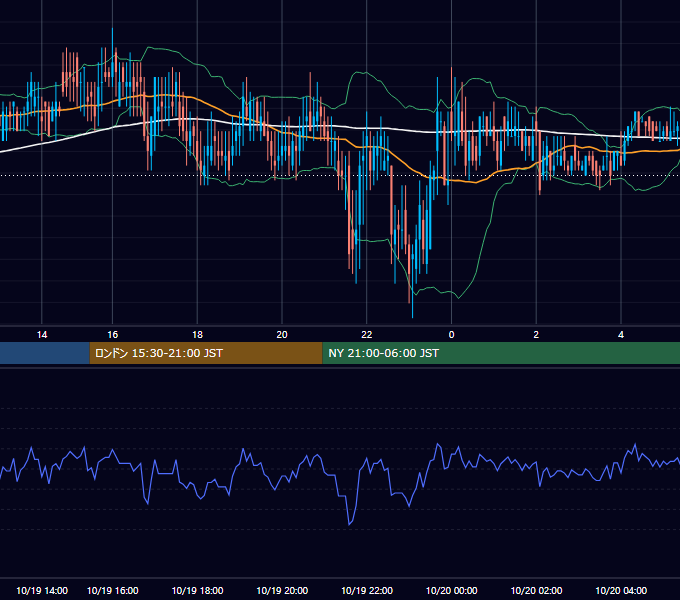This screenshot has width=680, height=600.
Task: Click the 22 hour axis label
Action: tap(367, 335)
